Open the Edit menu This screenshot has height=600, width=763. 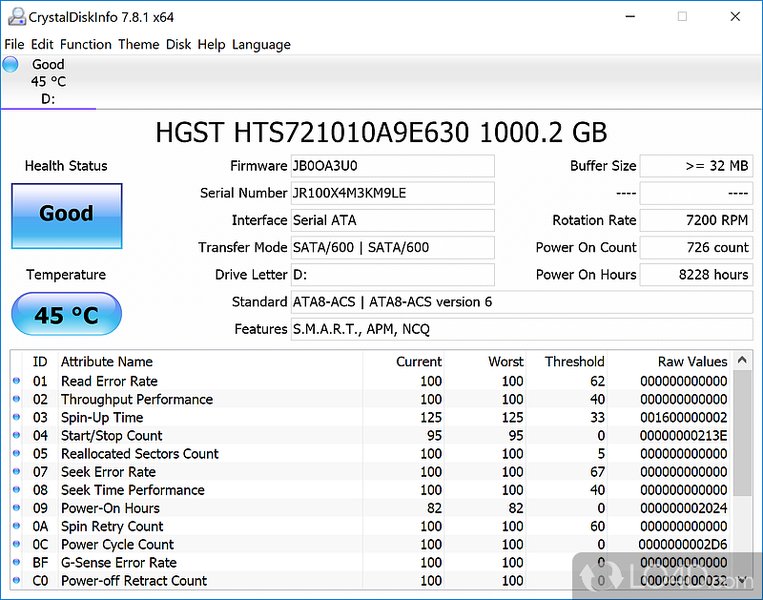point(42,44)
